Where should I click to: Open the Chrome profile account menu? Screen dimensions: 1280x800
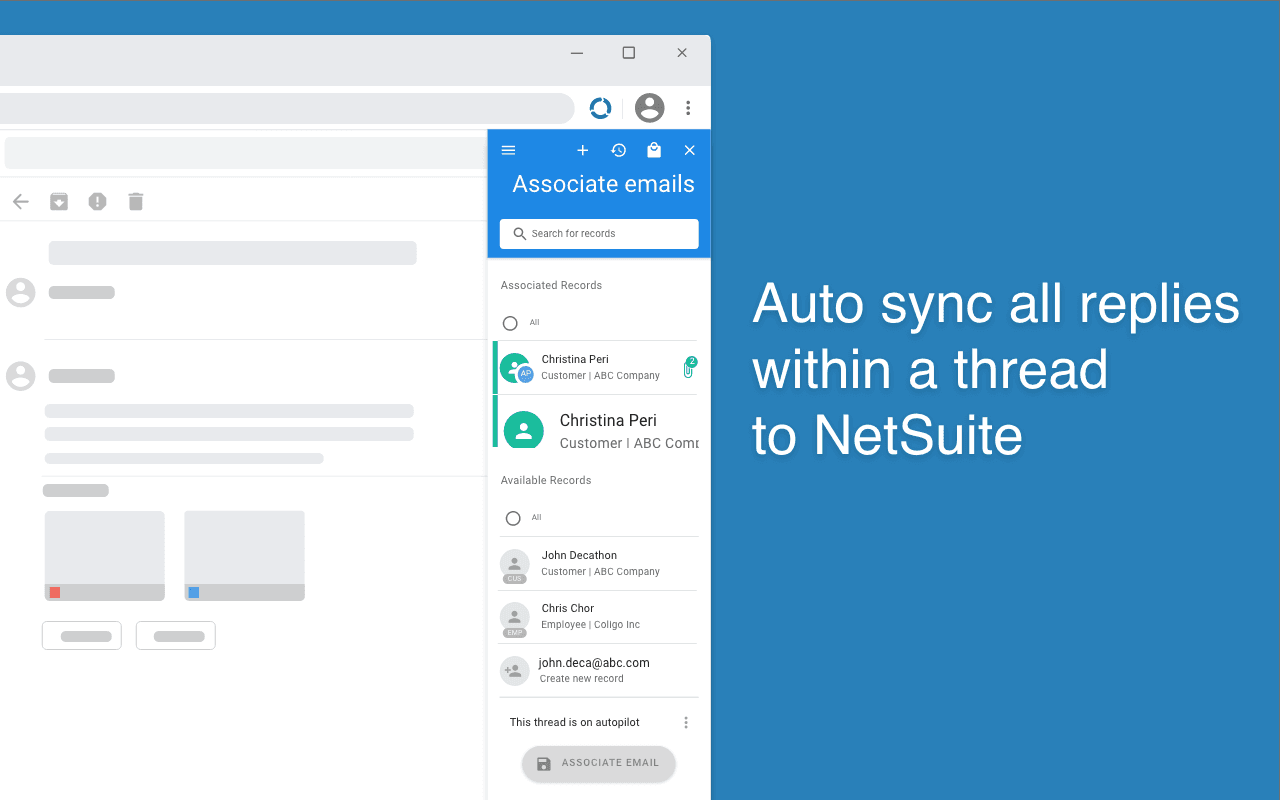click(x=649, y=108)
